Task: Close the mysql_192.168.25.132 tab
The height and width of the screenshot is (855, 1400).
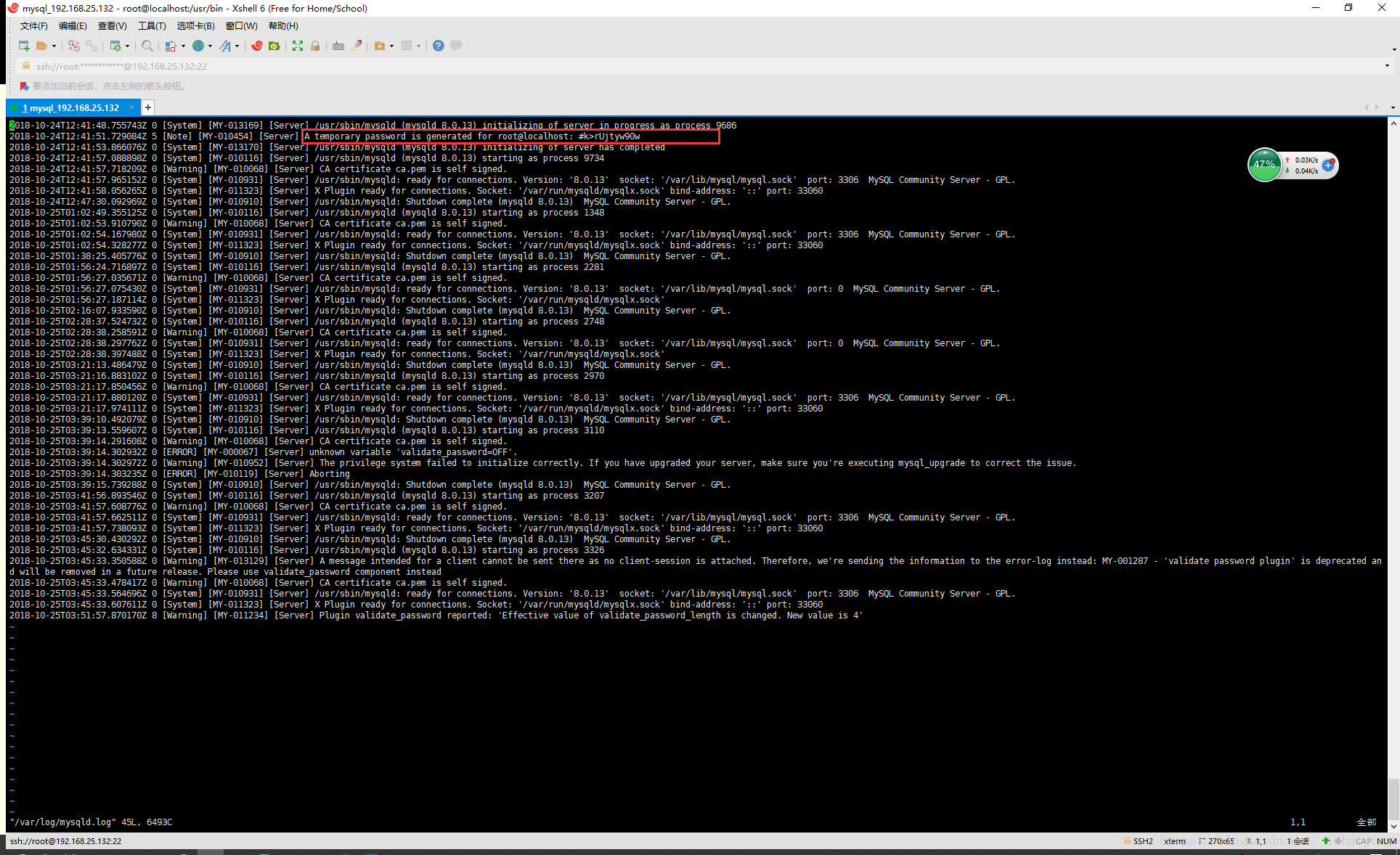Action: tap(131, 107)
